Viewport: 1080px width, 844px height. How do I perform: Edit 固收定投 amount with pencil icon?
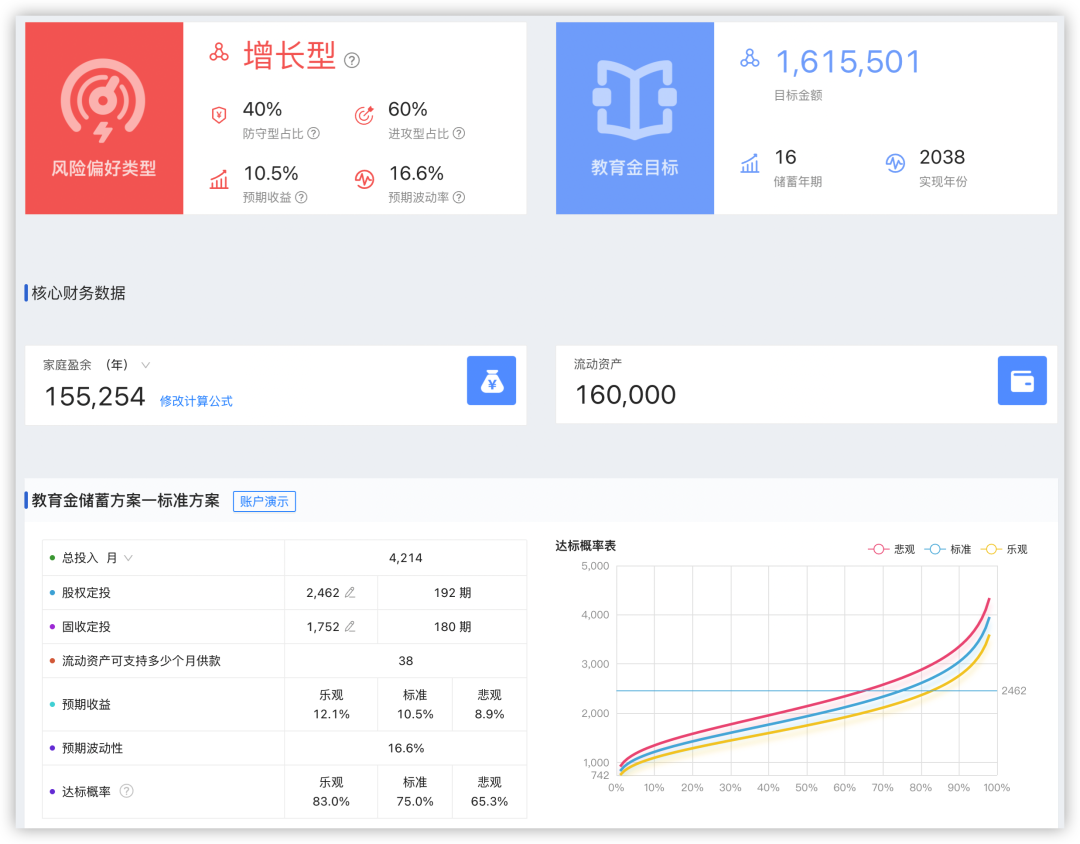pyautogui.click(x=350, y=626)
